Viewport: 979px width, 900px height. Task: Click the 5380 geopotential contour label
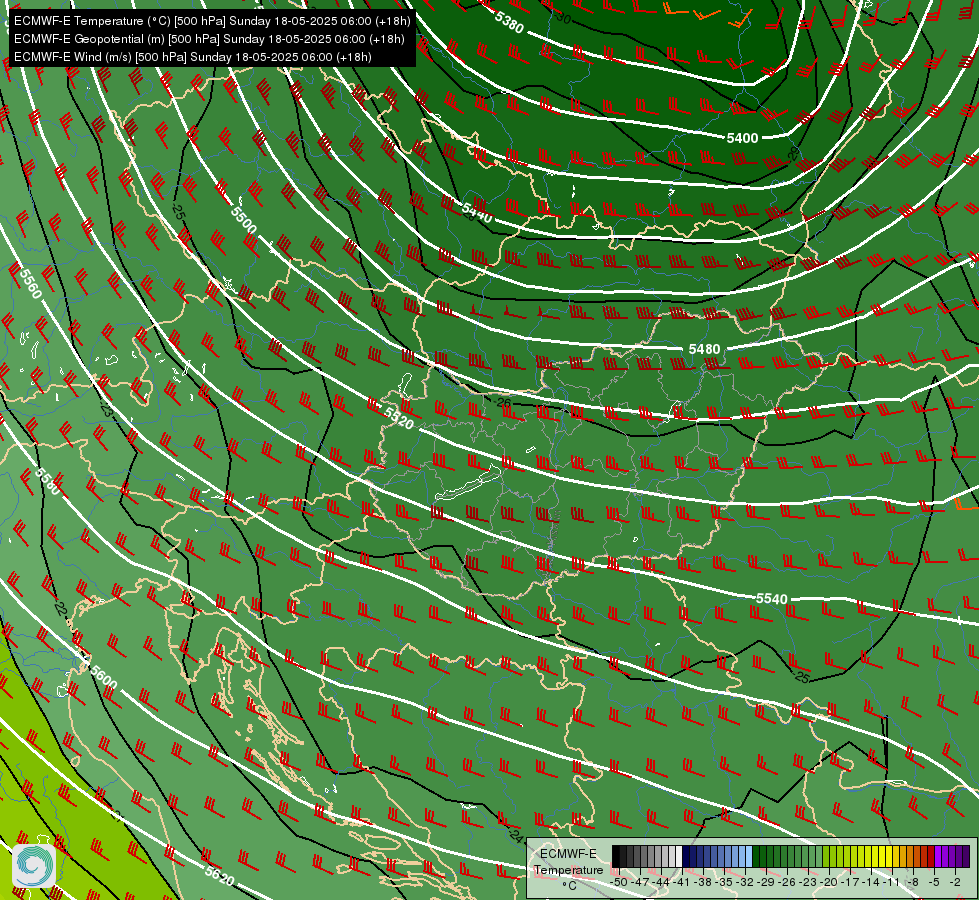click(509, 22)
